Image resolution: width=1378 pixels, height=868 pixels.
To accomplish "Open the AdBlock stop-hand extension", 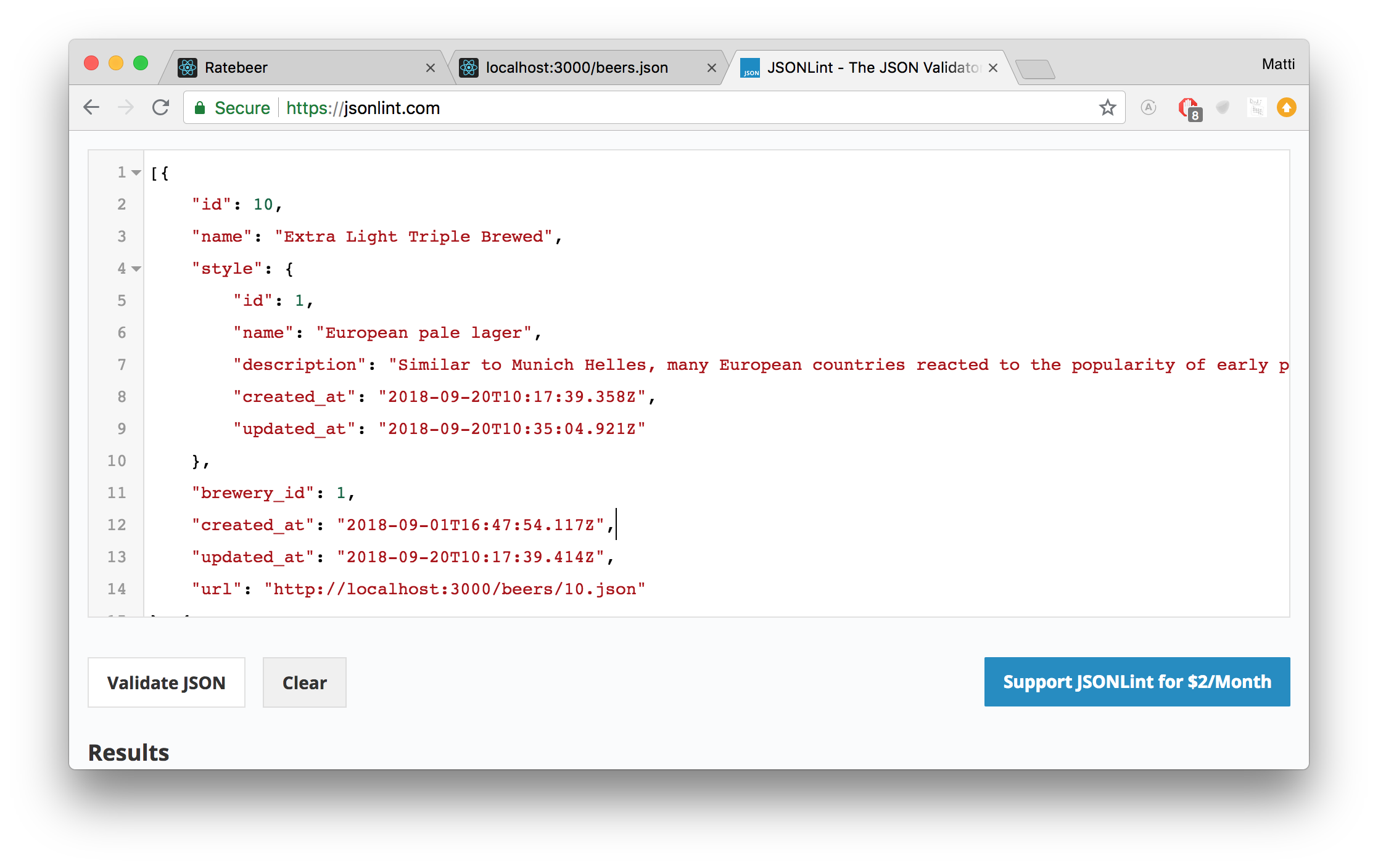I will pyautogui.click(x=1189, y=108).
